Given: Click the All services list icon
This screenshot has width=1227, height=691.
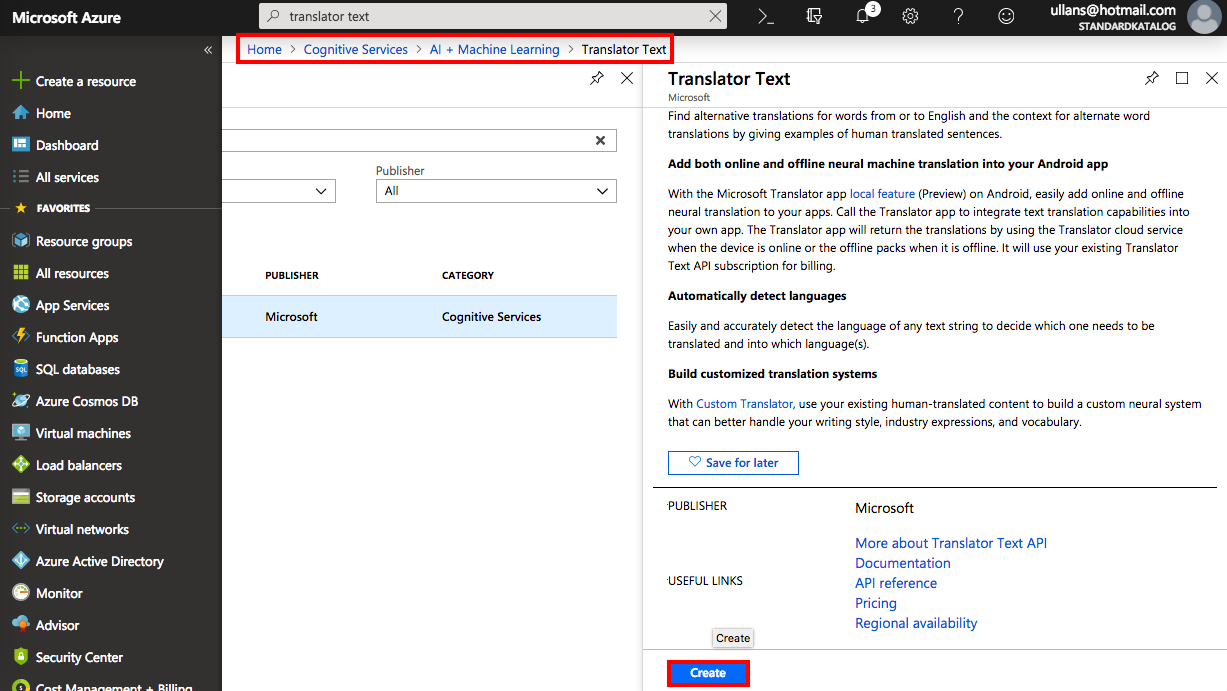Looking at the screenshot, I should click(x=20, y=177).
